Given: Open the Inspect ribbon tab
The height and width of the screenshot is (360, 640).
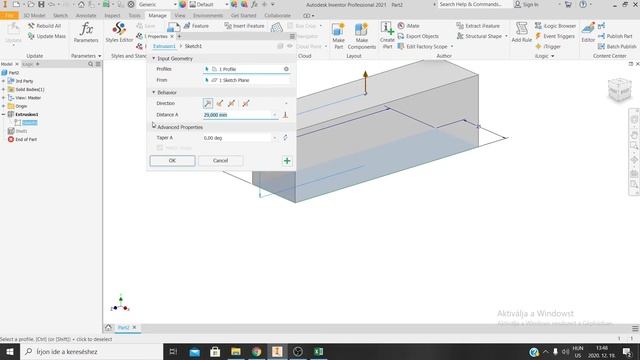Looking at the screenshot, I should (112, 16).
